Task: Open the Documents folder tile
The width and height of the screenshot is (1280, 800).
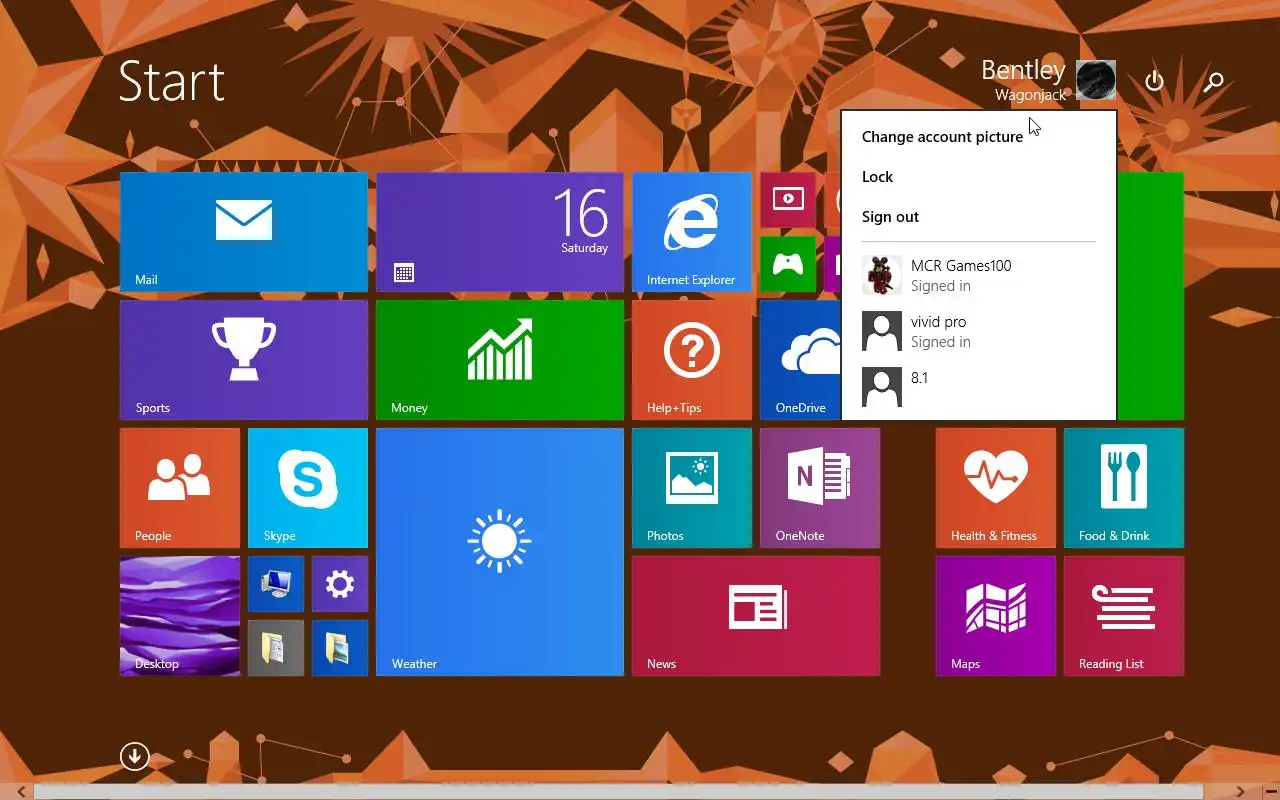Action: pyautogui.click(x=276, y=648)
